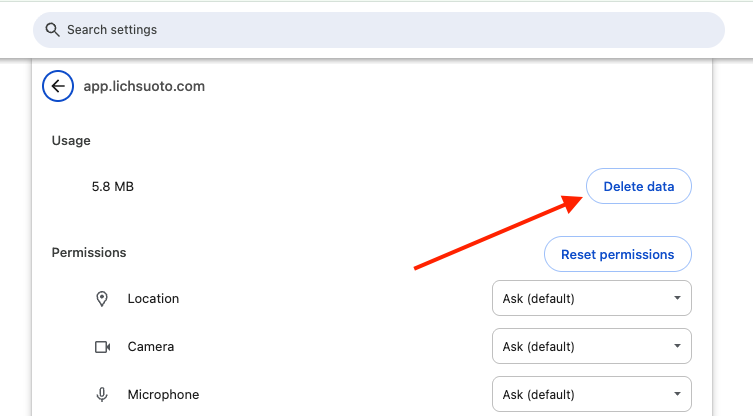
Task: Click the Usage section heading
Action: coord(71,141)
